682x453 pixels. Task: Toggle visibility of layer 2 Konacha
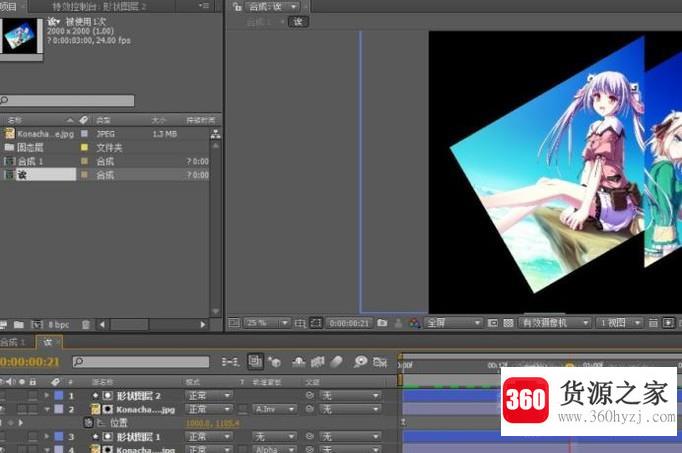2,409
